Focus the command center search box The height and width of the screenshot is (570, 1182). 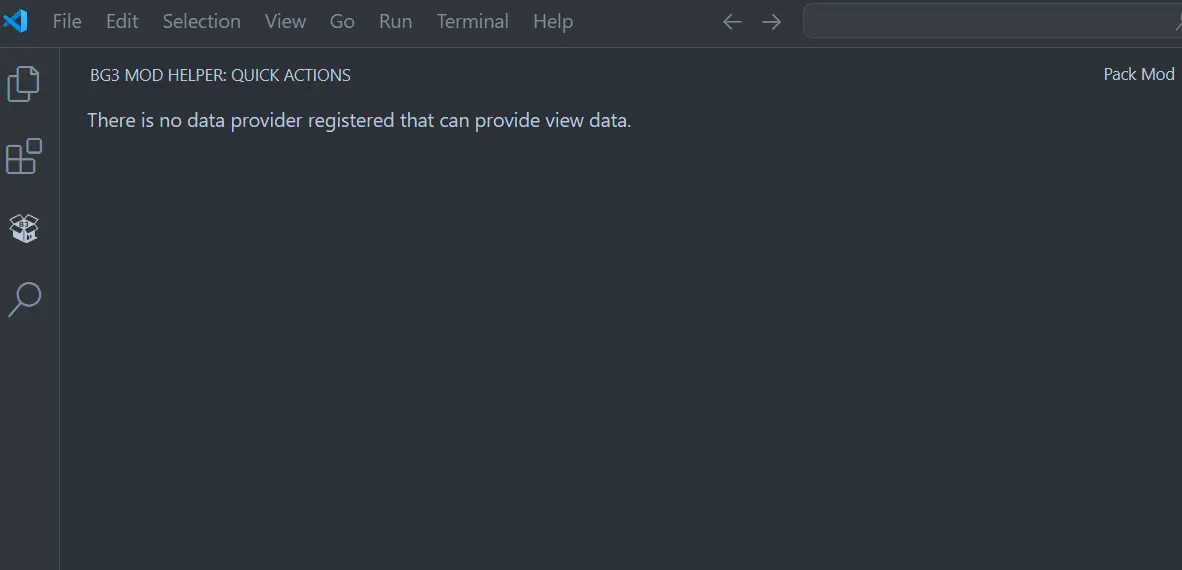point(992,21)
